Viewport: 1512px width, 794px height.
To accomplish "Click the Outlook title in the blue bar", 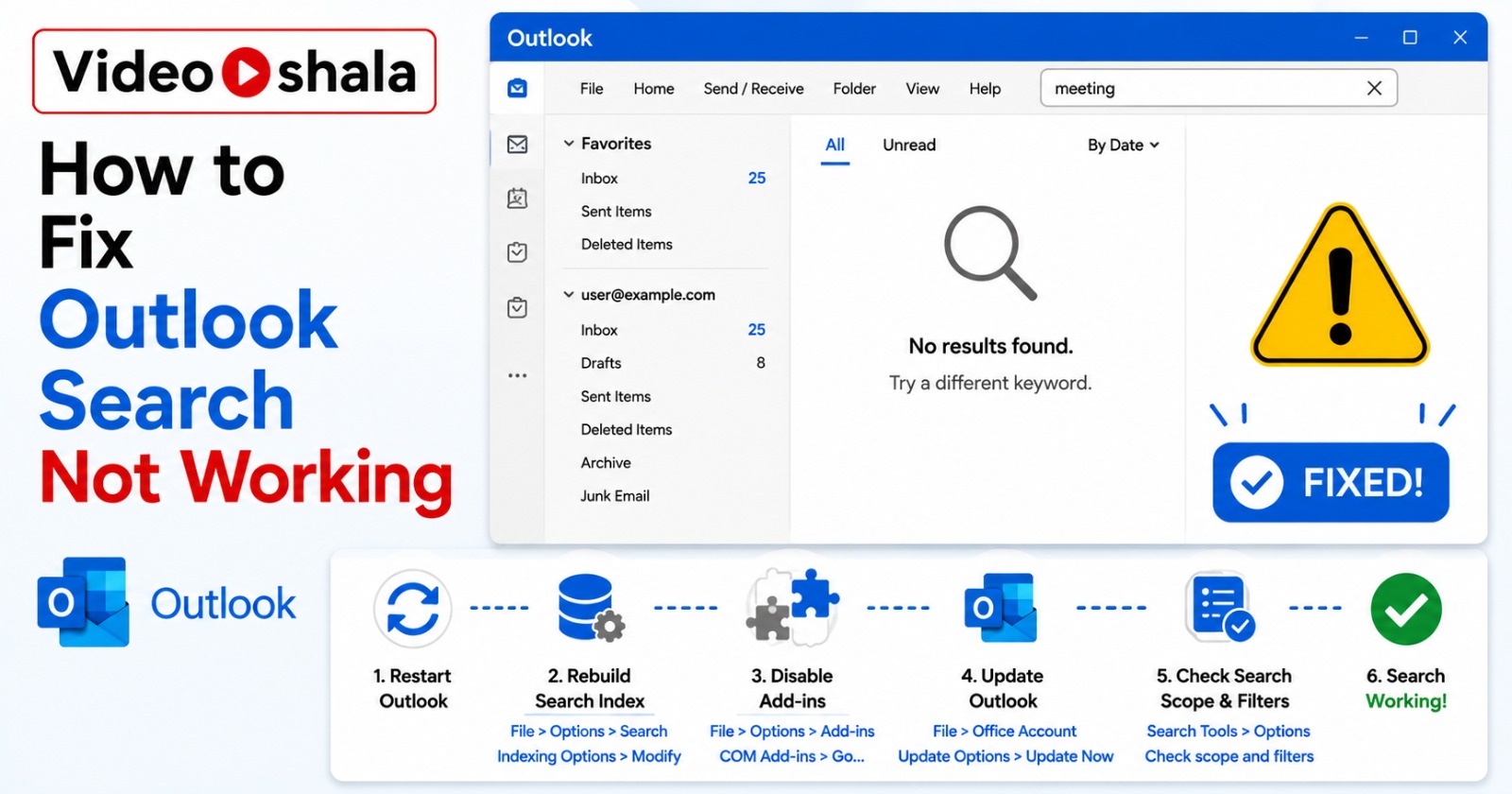I will 550,38.
